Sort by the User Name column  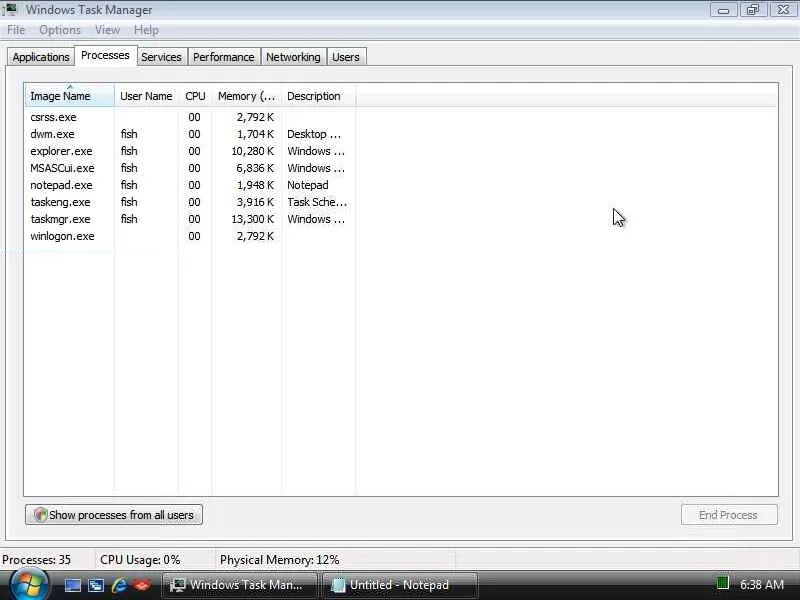pos(146,96)
